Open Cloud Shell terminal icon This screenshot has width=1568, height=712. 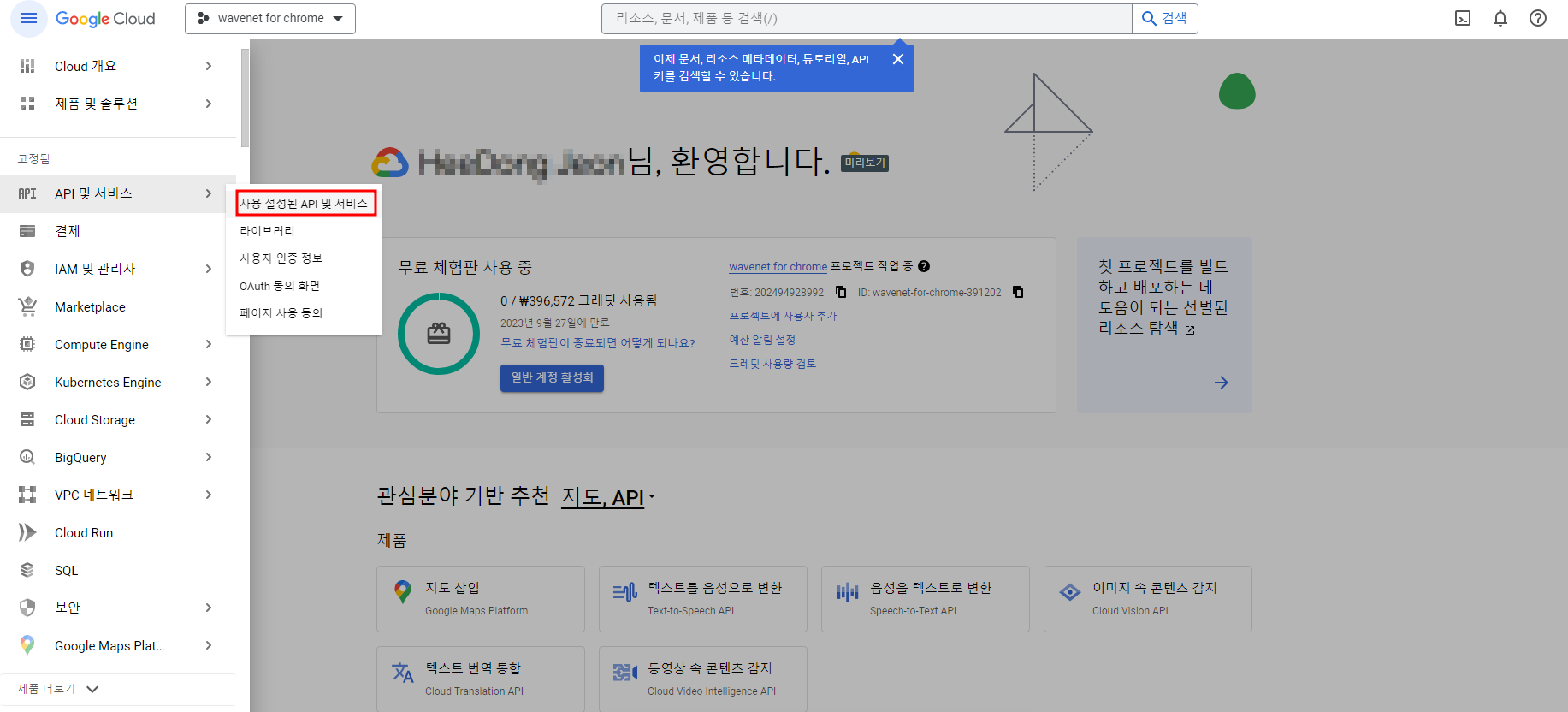1463,18
